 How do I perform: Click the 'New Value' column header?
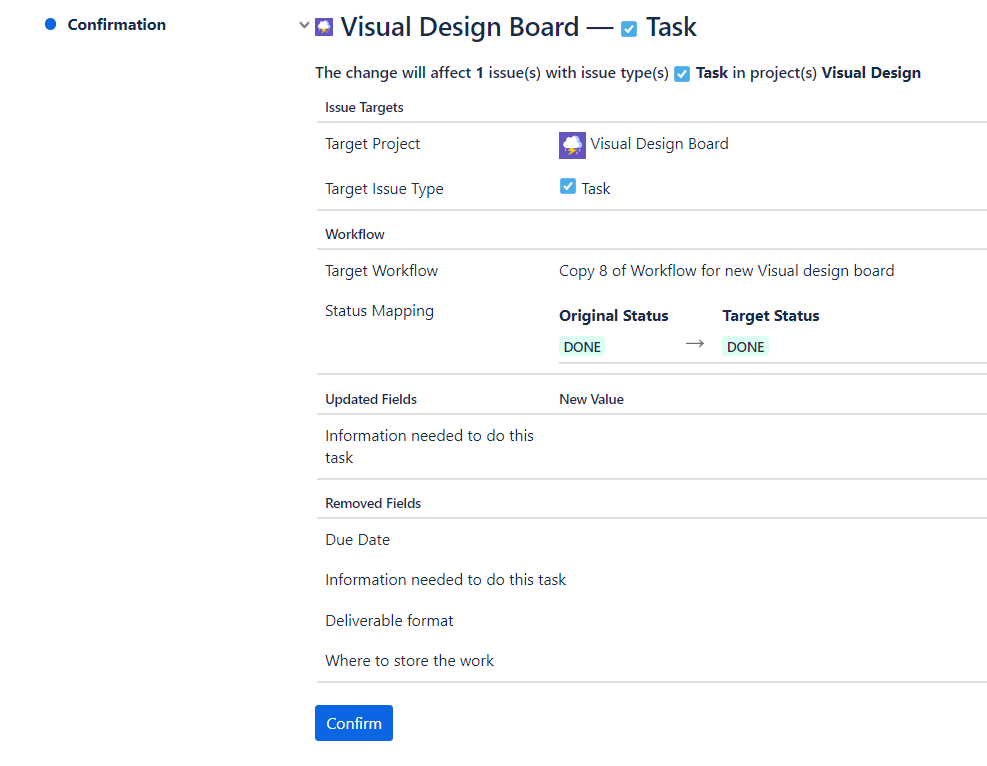(592, 399)
